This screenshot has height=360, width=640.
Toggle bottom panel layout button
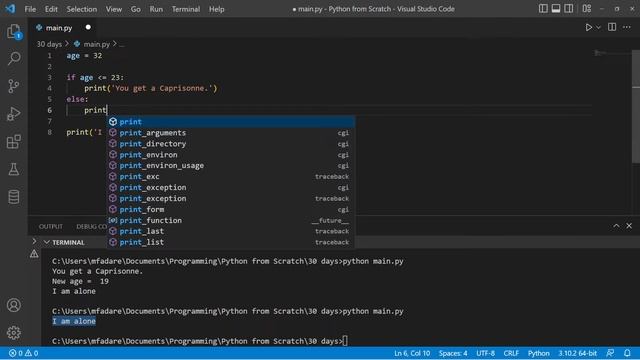tap(556, 9)
